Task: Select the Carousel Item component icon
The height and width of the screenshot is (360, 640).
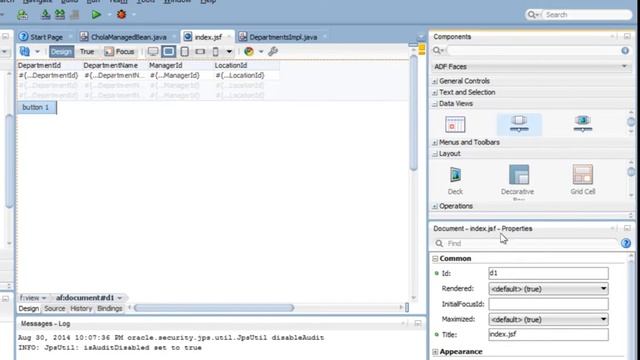Action: click(583, 124)
